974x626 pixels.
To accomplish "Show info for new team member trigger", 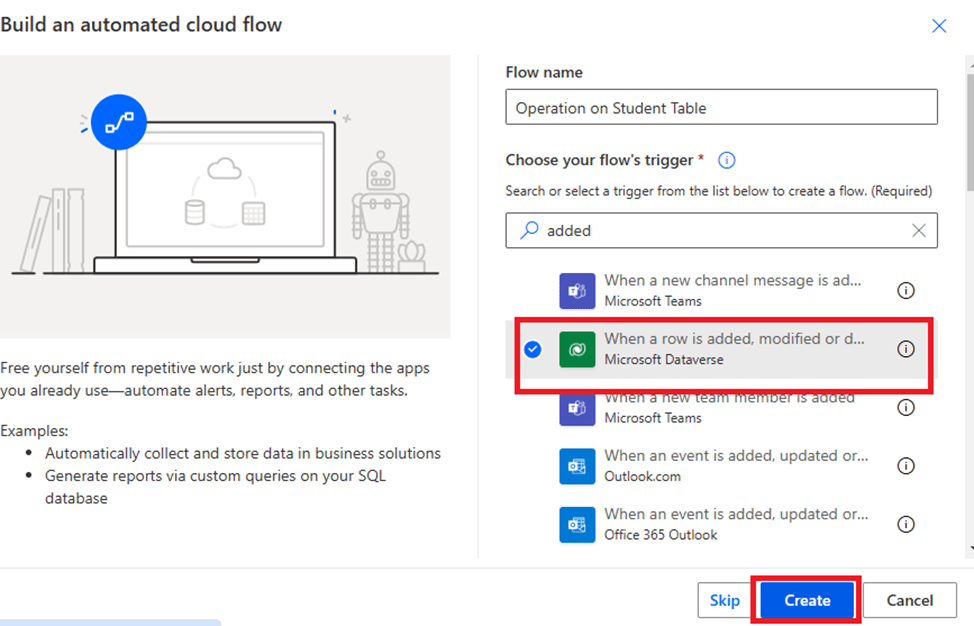I will coord(906,408).
